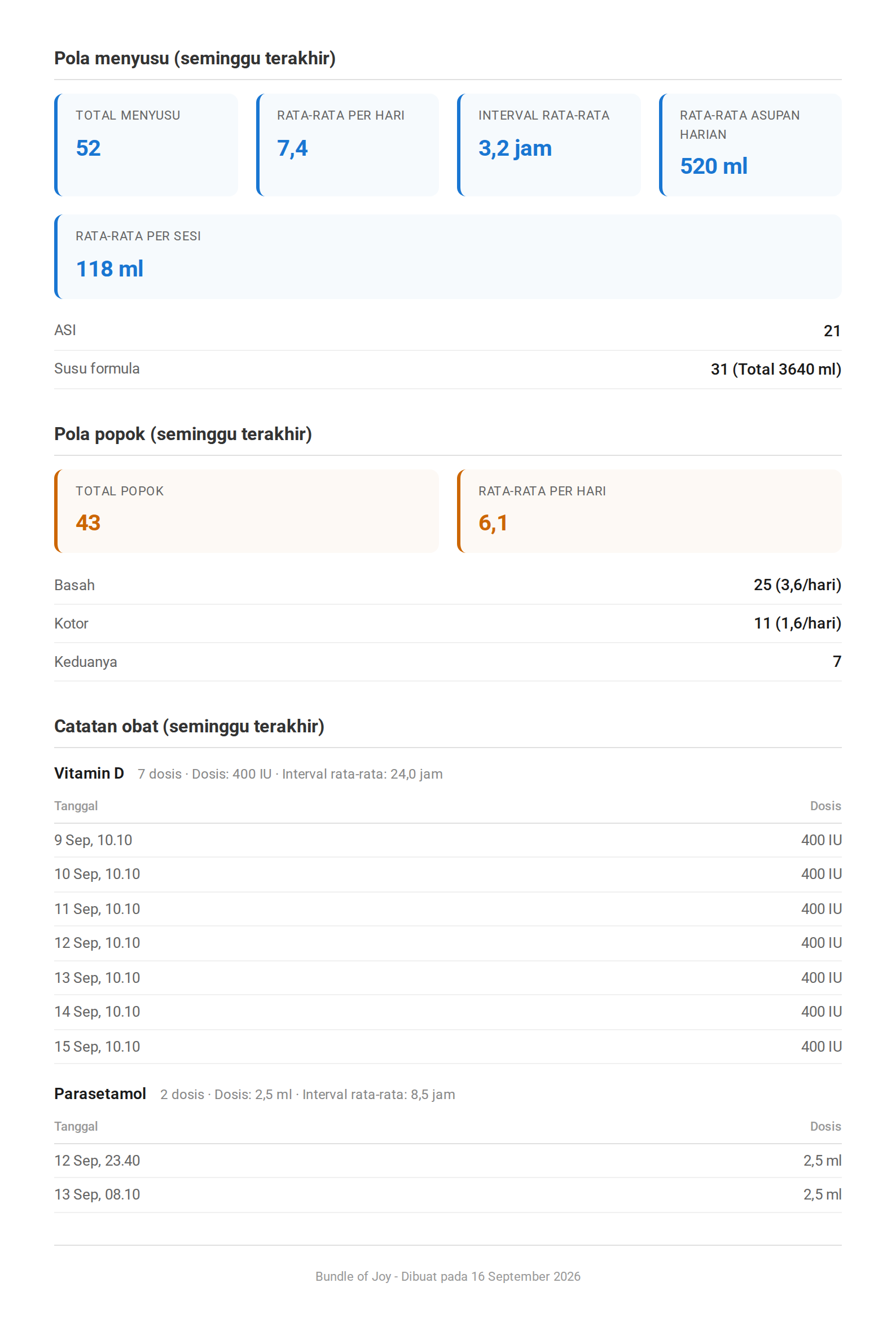This screenshot has width=896, height=1318.
Task: Click the Rata-rata per sesi 118 ml card
Action: [448, 256]
